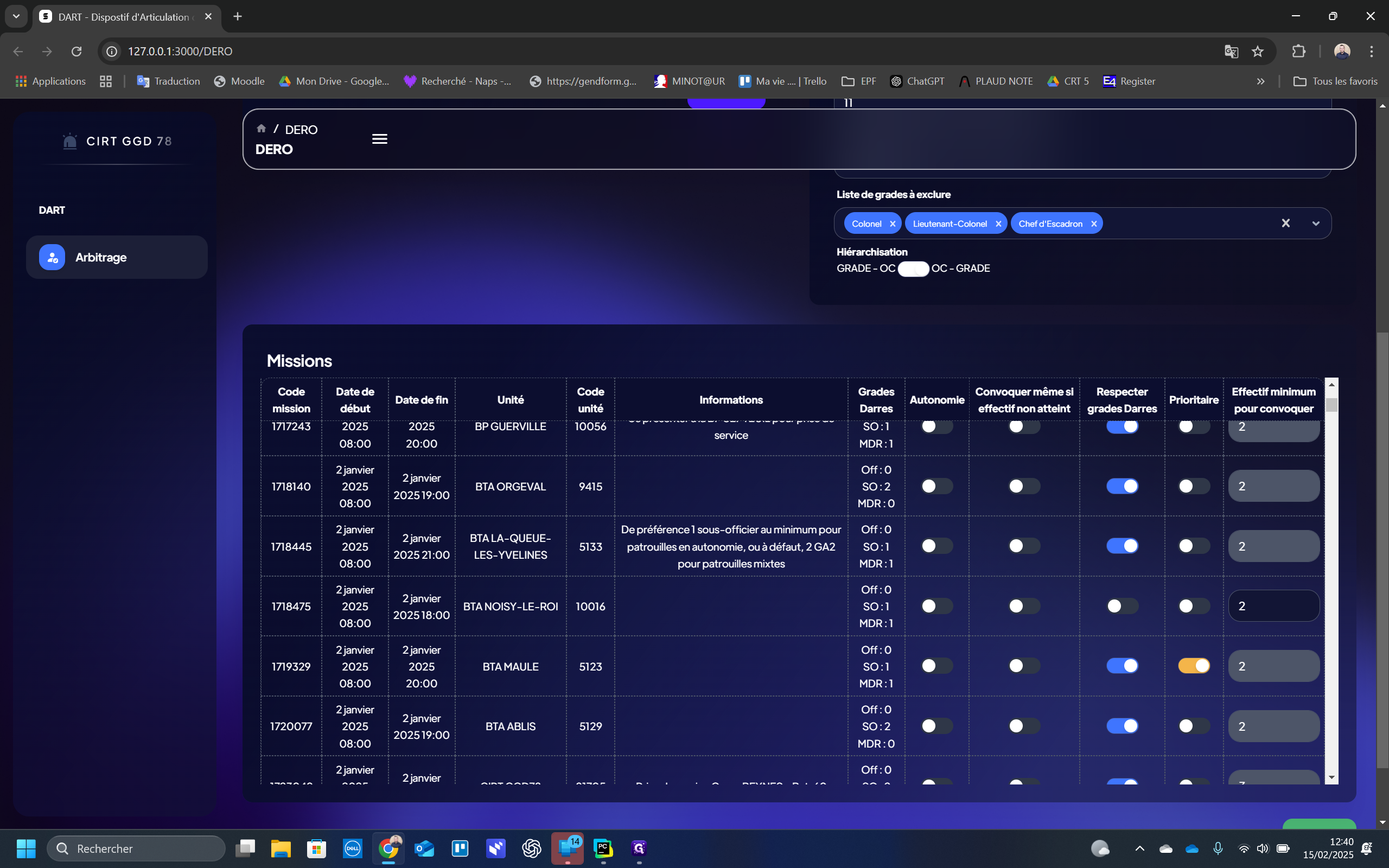Open PyCharm from the taskbar

click(603, 848)
